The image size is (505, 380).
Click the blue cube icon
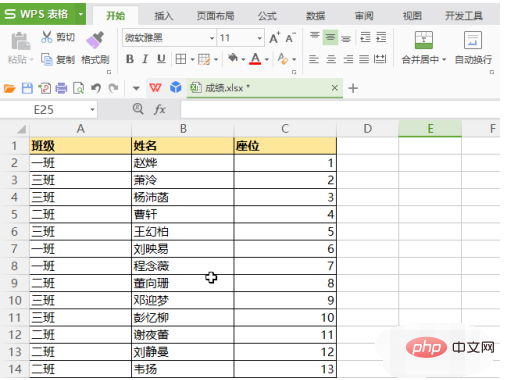click(x=176, y=87)
